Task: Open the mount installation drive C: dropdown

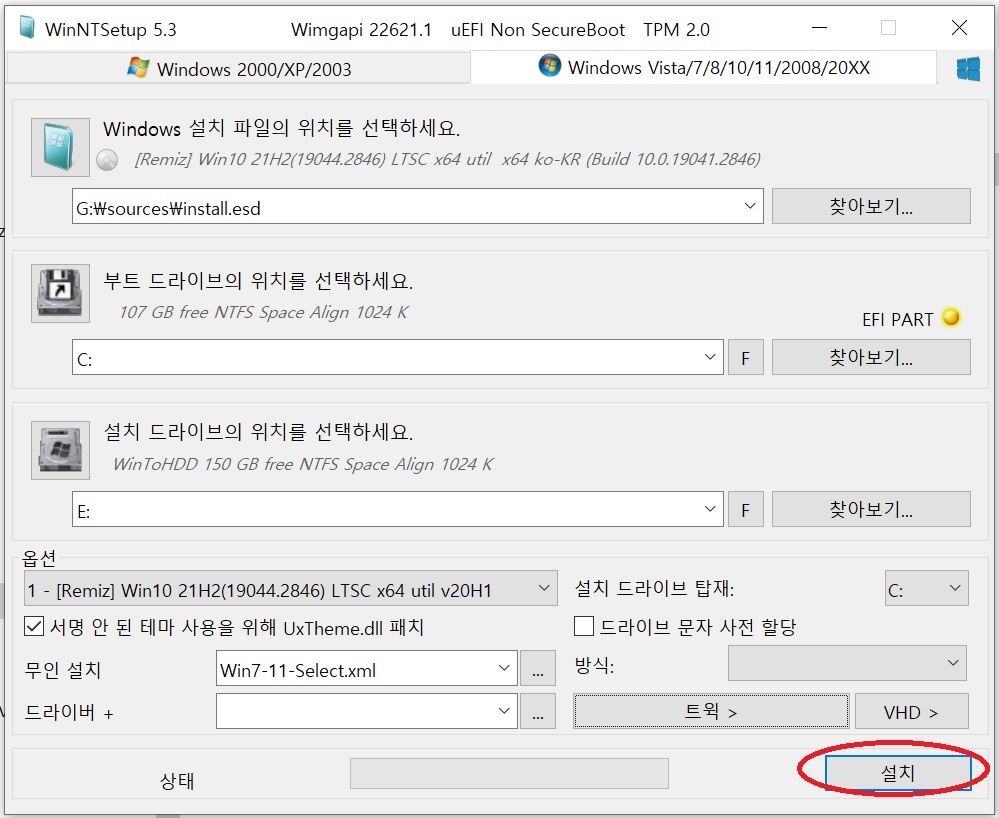Action: (927, 589)
